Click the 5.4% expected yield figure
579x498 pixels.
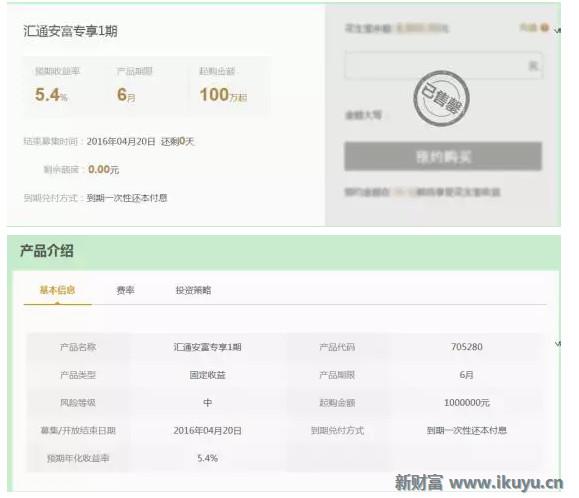[x=51, y=95]
